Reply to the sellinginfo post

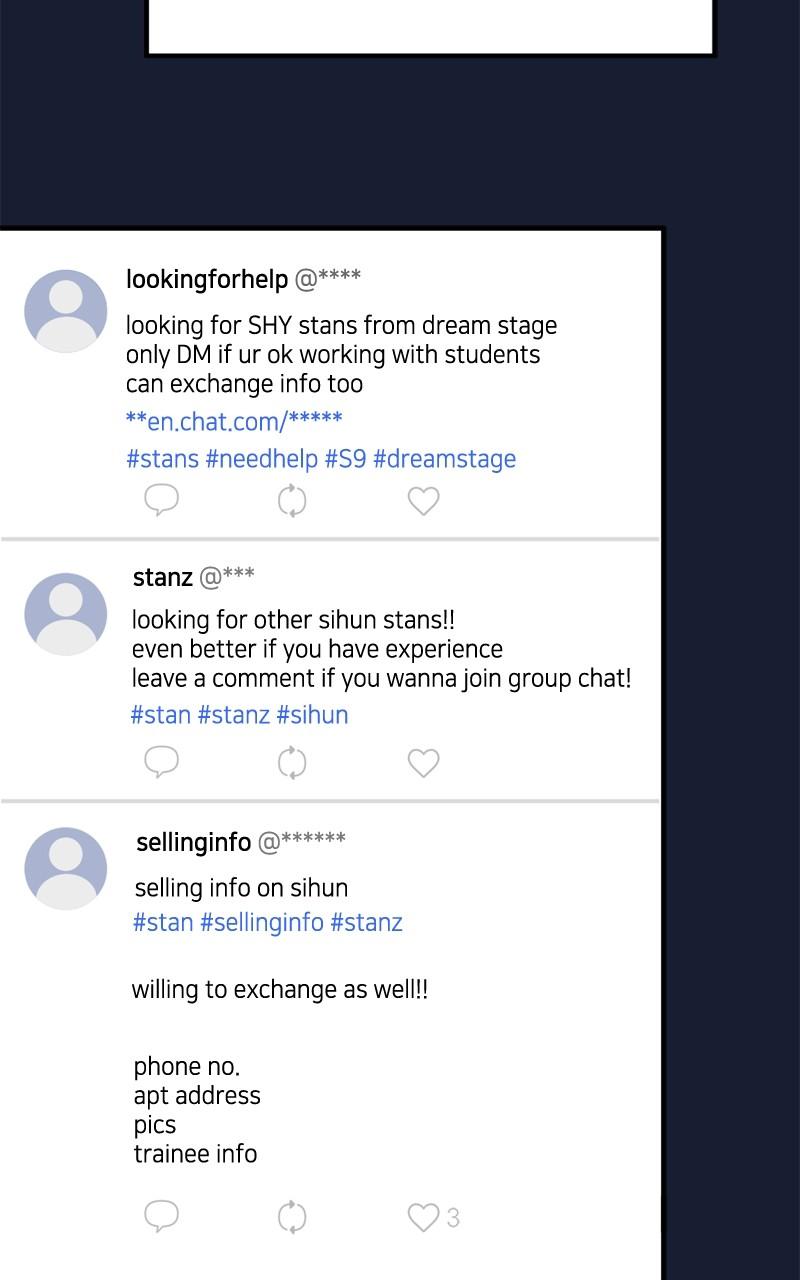(161, 1216)
